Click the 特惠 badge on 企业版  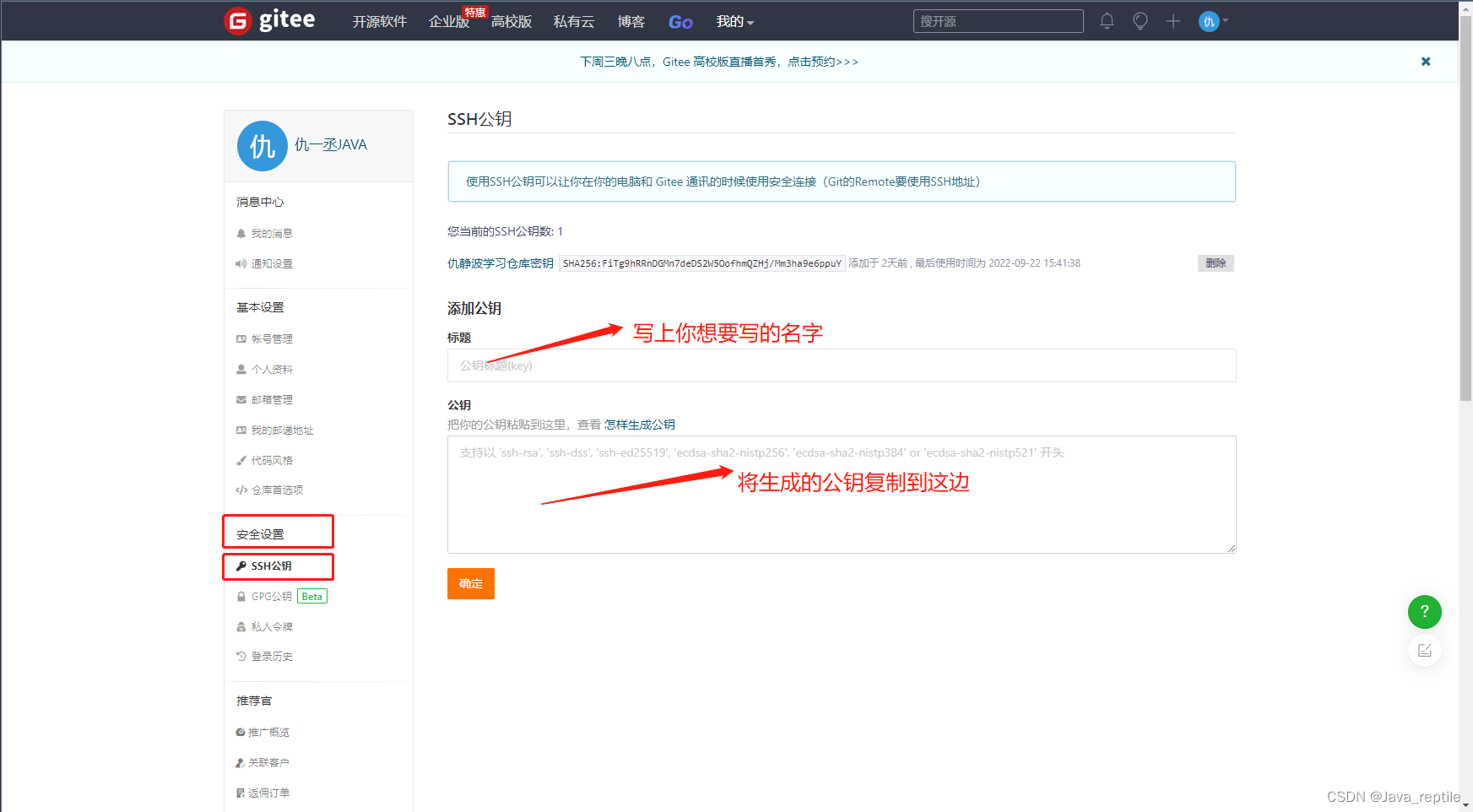pyautogui.click(x=475, y=12)
